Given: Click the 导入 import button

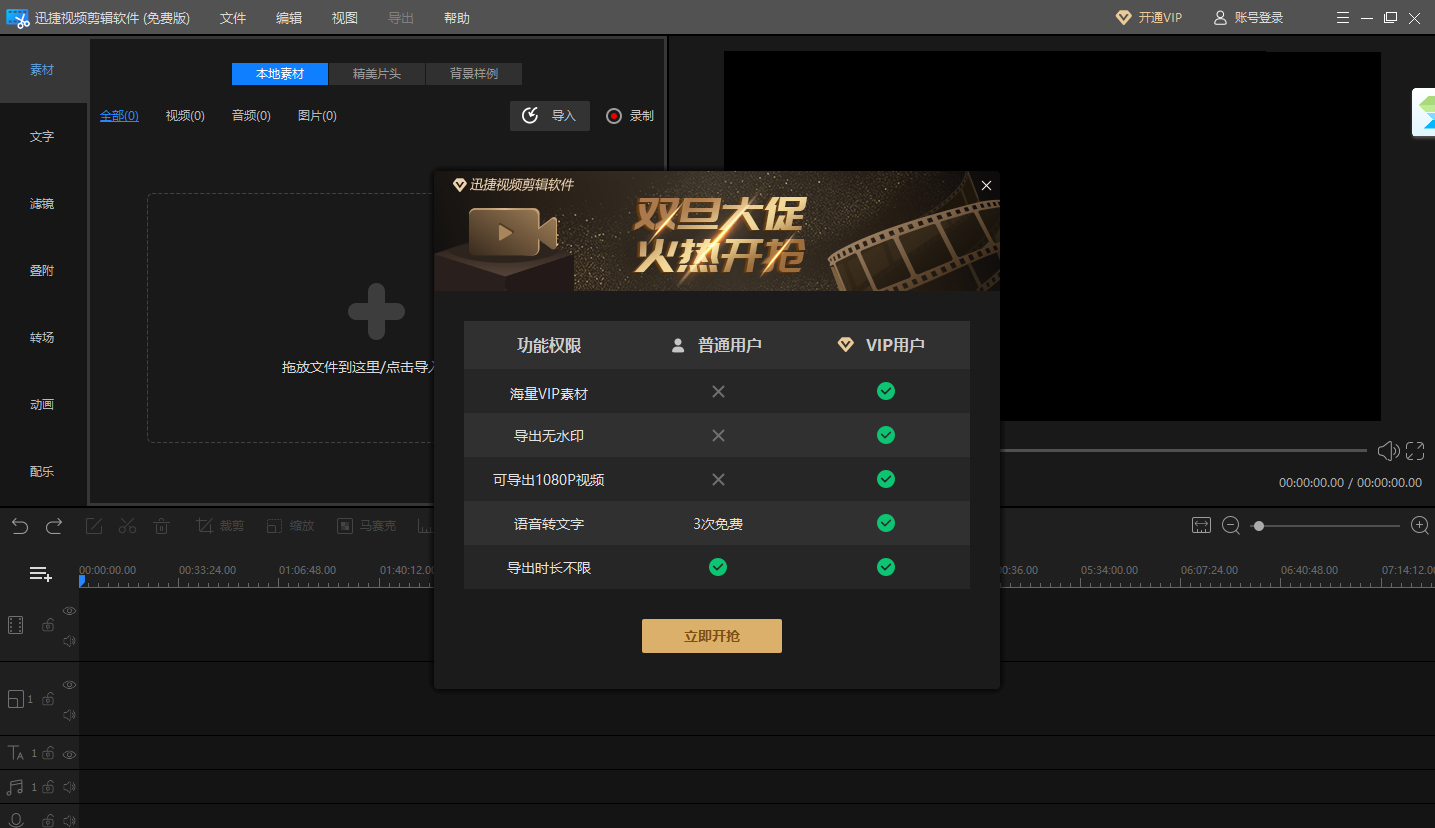Looking at the screenshot, I should 550,116.
